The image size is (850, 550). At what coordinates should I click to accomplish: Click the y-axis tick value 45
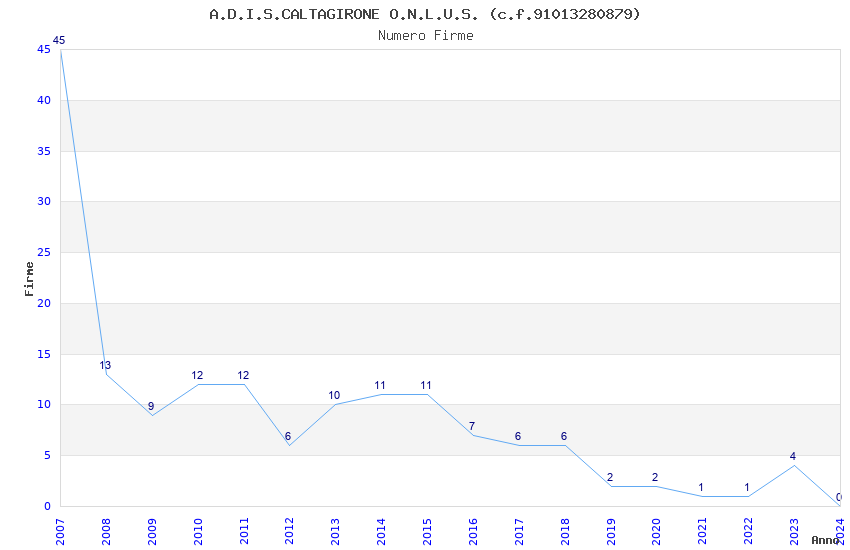(x=44, y=50)
